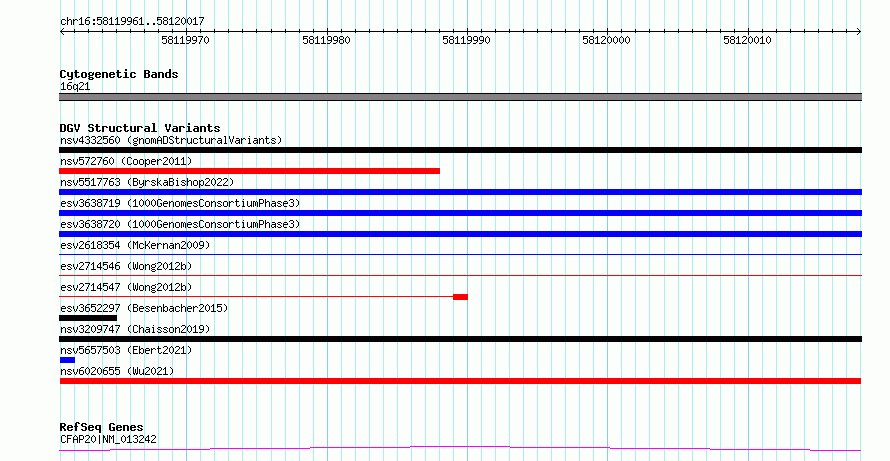Viewport: 890px width, 461px height.
Task: Open variant nsv572760 (Cooper2011) label
Action: click(126, 161)
